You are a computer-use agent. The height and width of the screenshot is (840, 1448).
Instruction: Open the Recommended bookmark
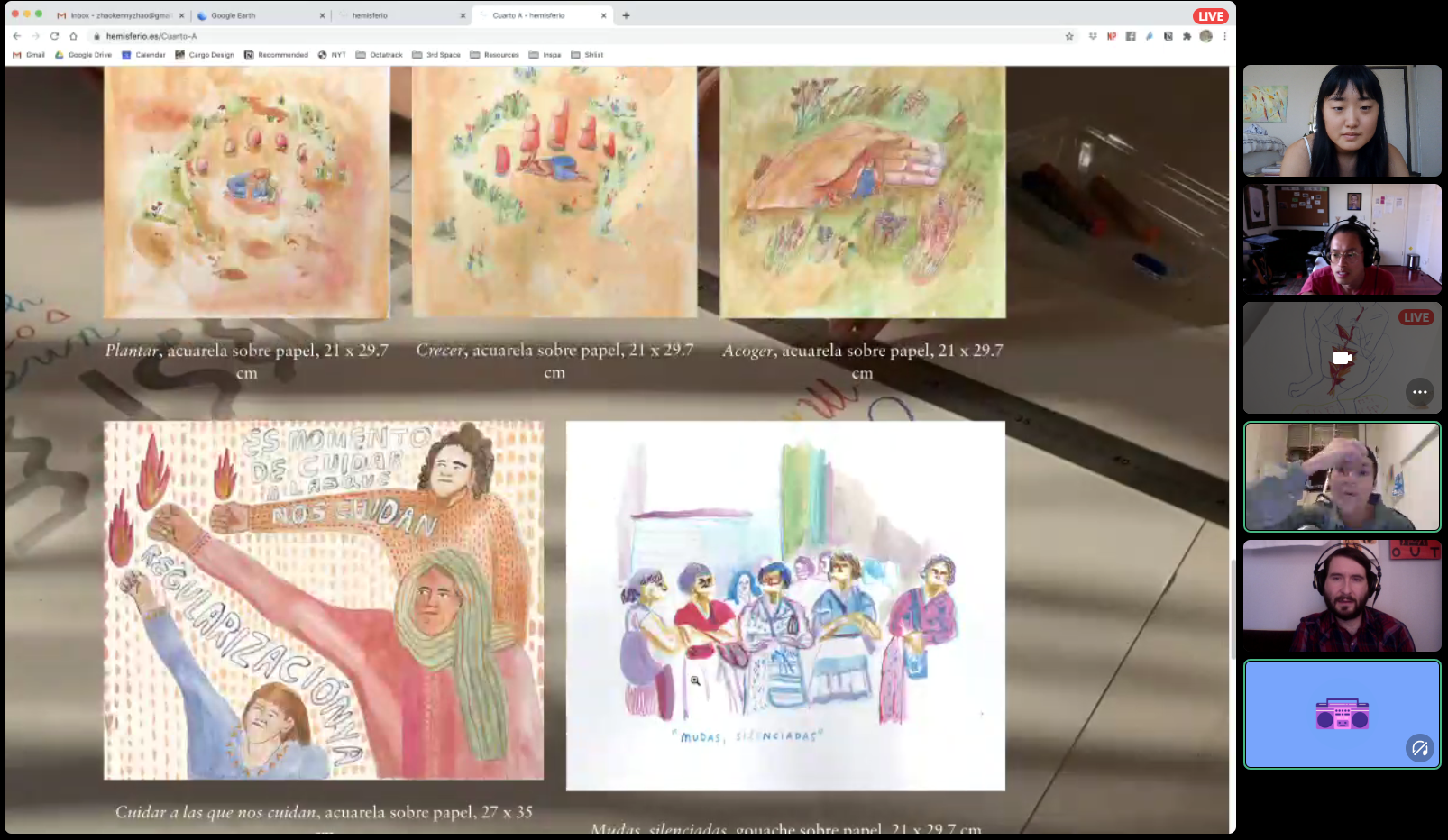click(276, 55)
